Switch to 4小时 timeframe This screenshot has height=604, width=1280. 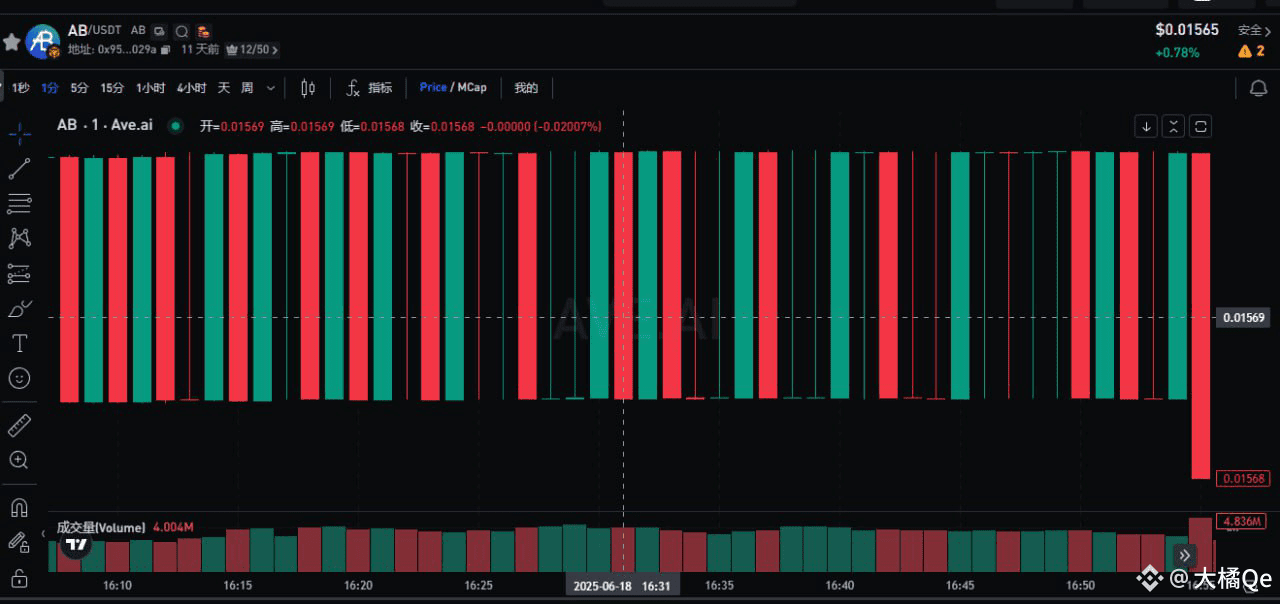coord(191,88)
